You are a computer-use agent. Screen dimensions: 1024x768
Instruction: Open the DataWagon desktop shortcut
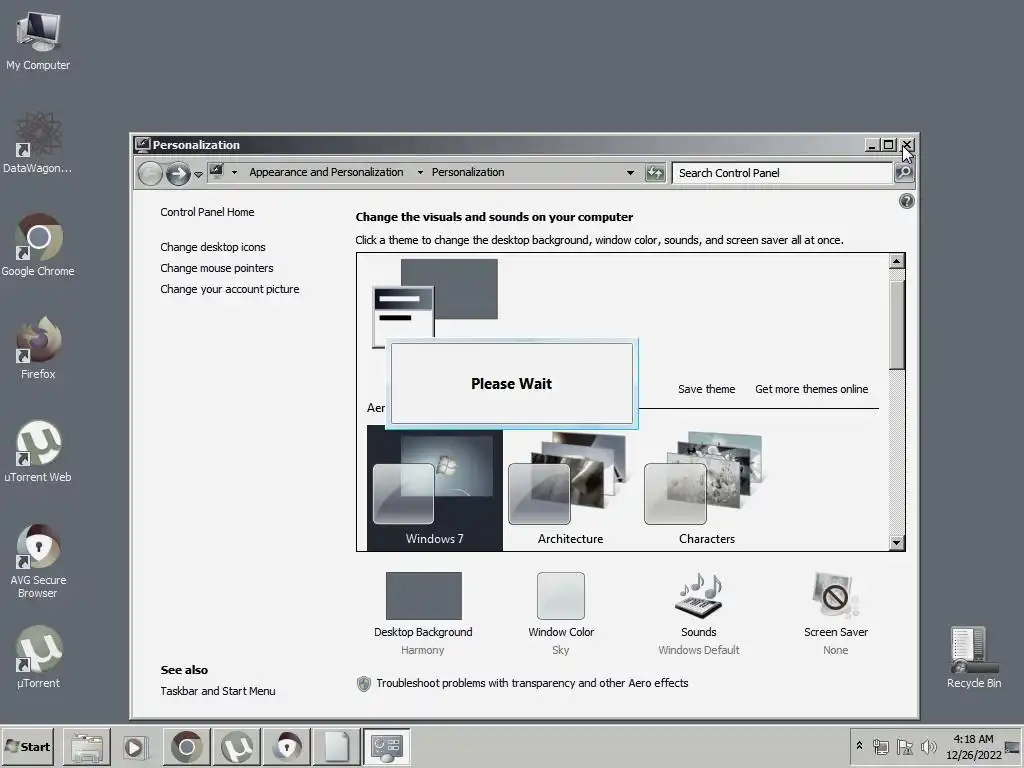(38, 143)
